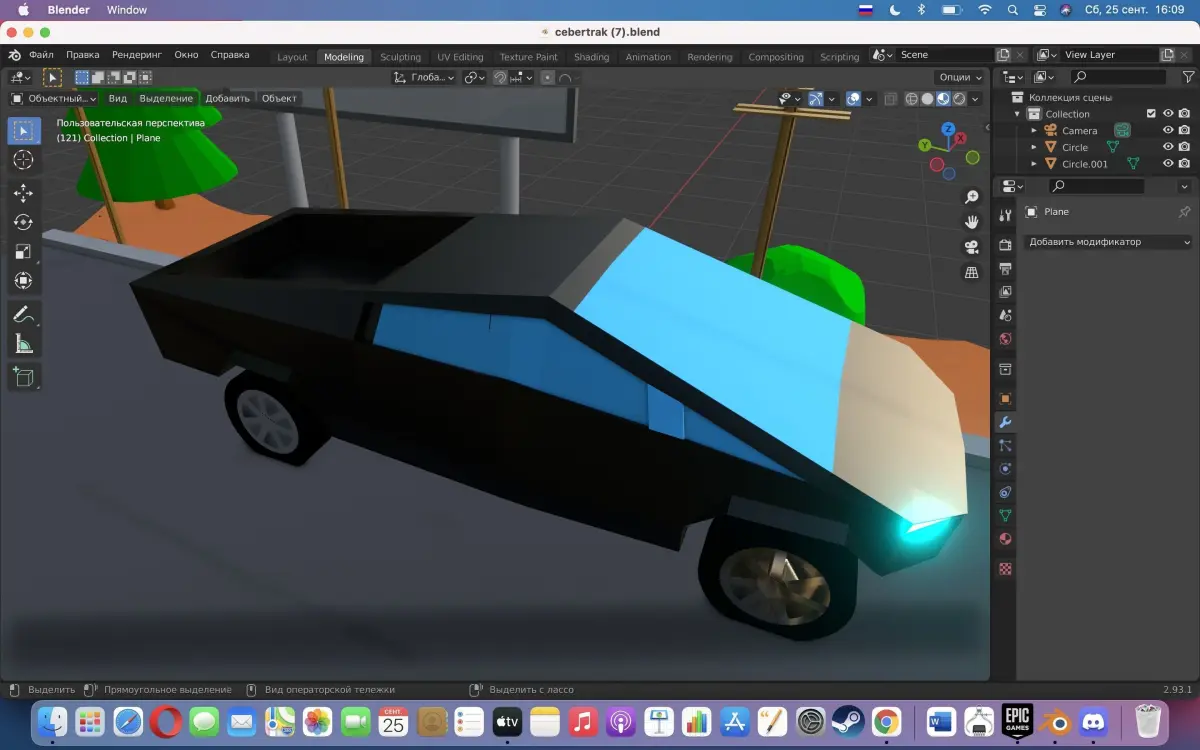Open the pivot point dropdown
Image resolution: width=1200 pixels, height=750 pixels.
click(475, 77)
